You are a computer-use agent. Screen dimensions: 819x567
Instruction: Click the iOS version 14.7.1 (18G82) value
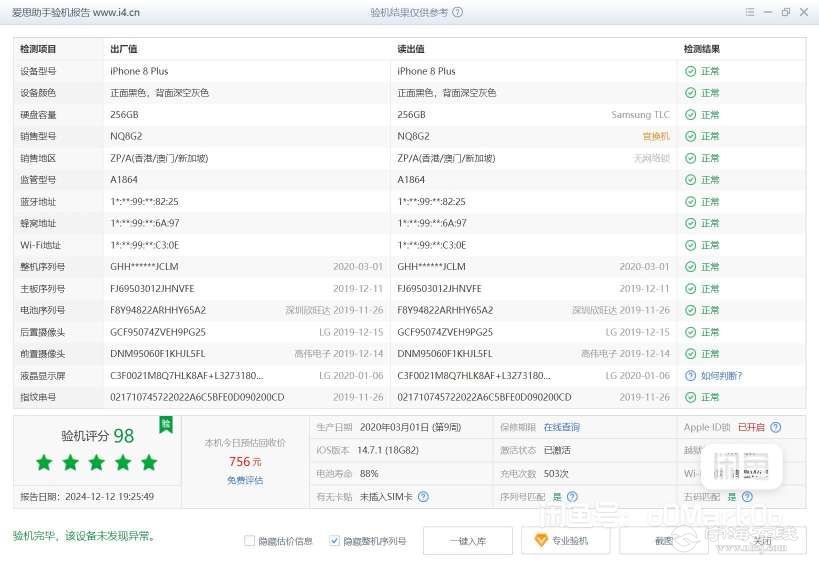coord(388,450)
